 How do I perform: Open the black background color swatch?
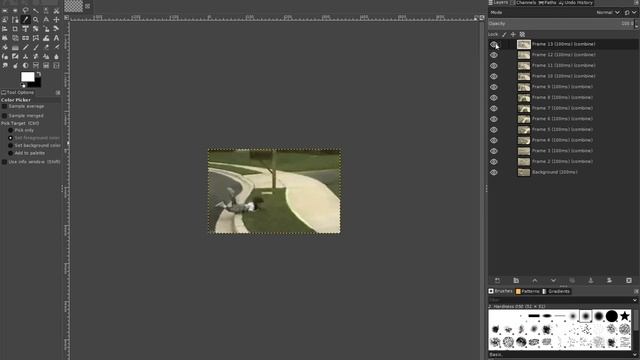click(x=37, y=84)
